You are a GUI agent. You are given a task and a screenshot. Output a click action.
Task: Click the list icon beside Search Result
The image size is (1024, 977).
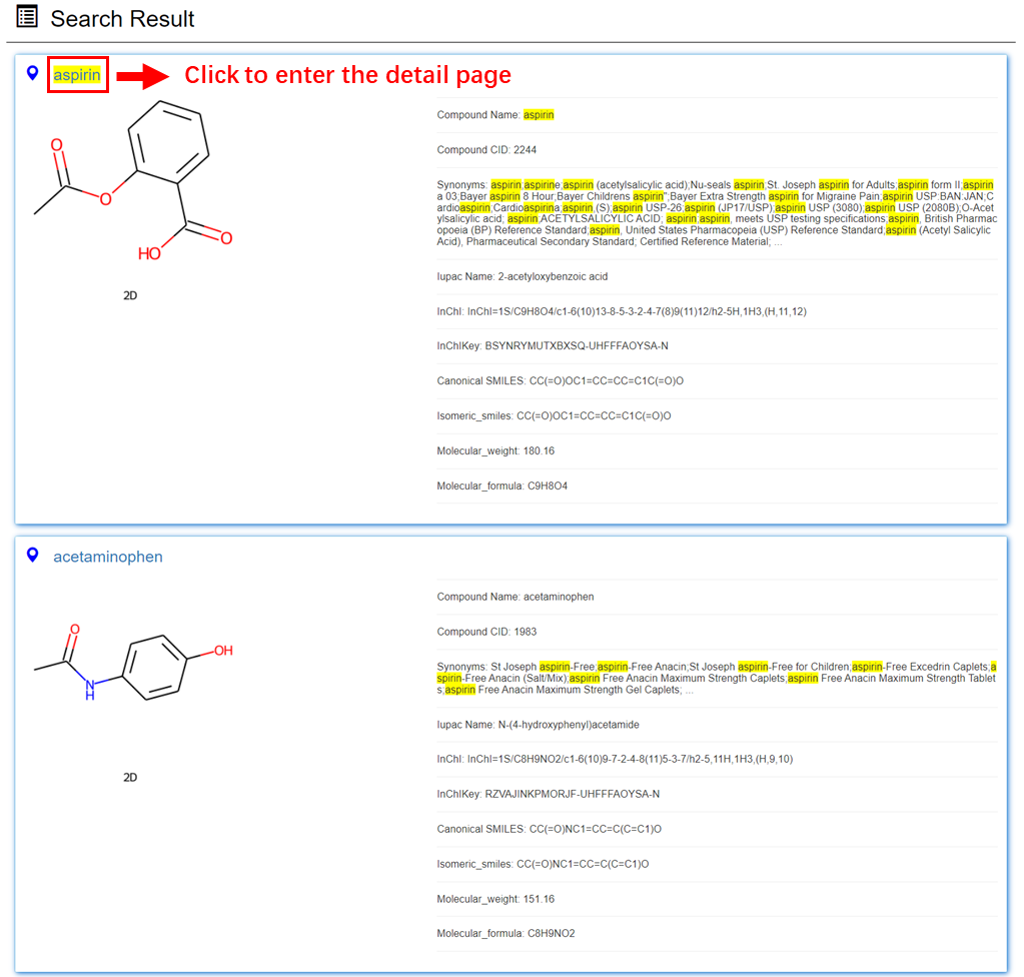pos(28,17)
